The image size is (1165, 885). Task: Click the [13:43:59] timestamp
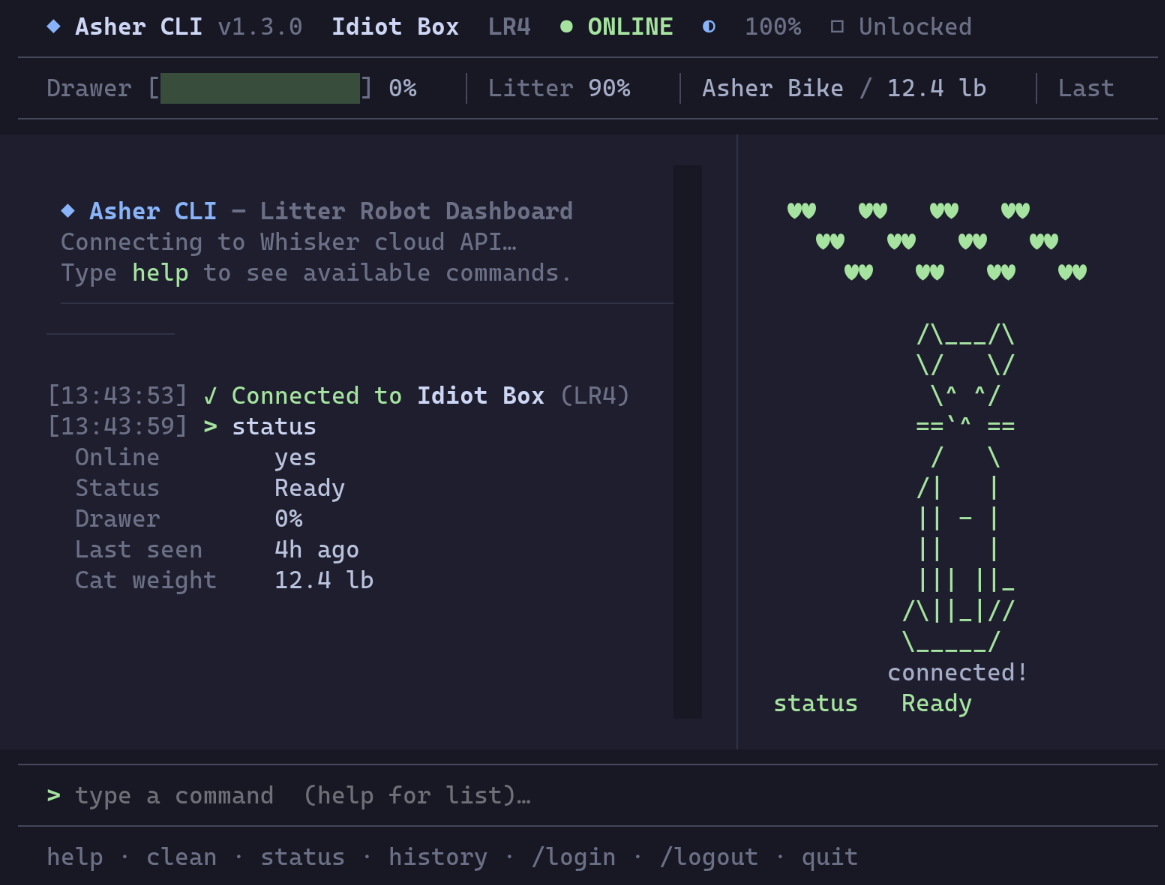coord(117,427)
